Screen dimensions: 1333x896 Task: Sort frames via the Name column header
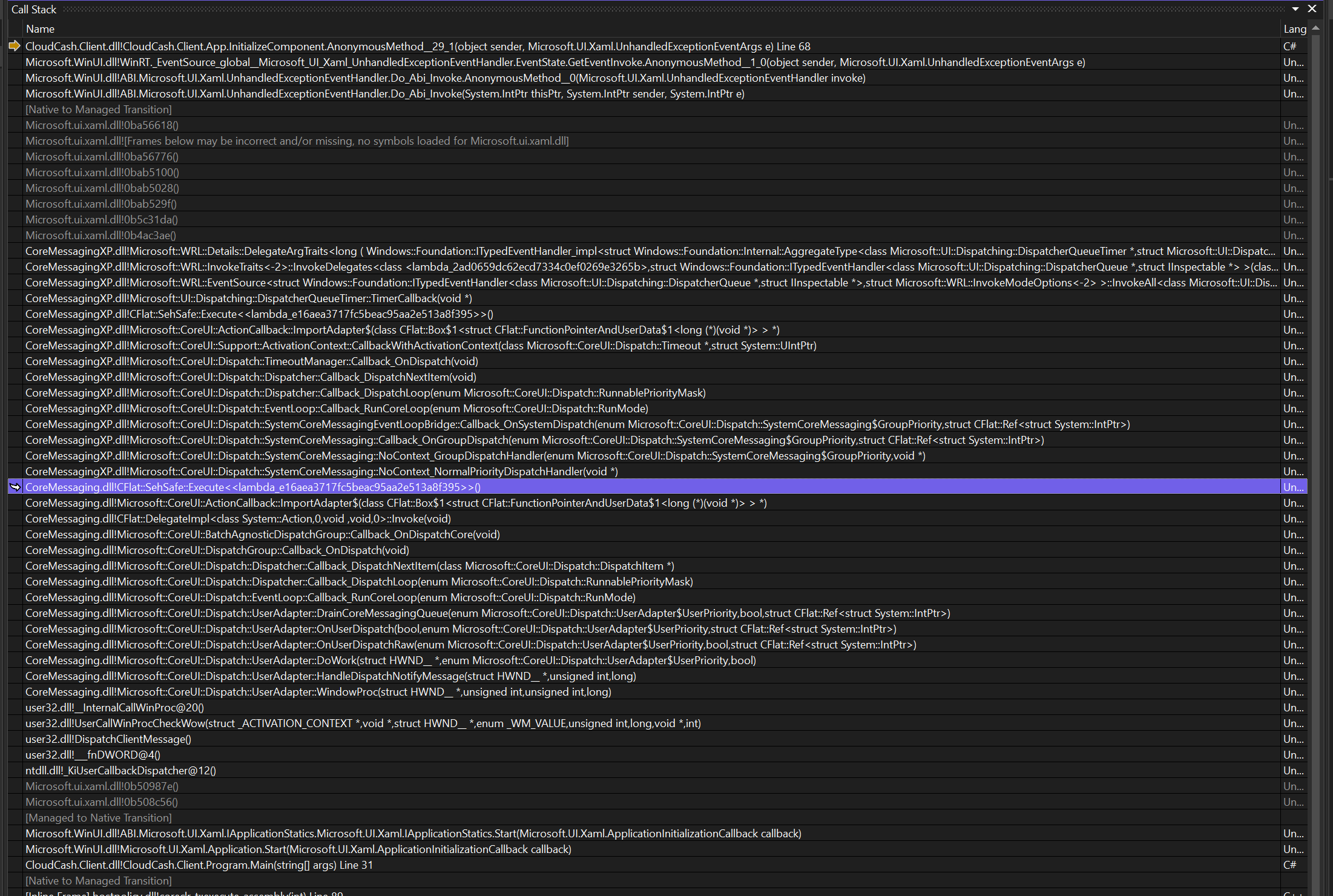[x=40, y=28]
